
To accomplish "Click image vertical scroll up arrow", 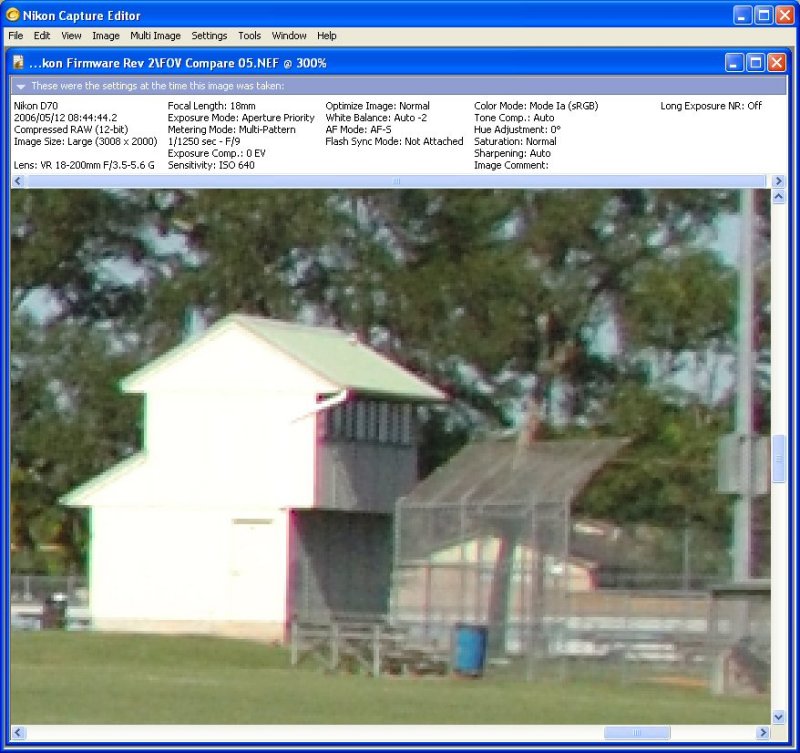I will pyautogui.click(x=779, y=197).
